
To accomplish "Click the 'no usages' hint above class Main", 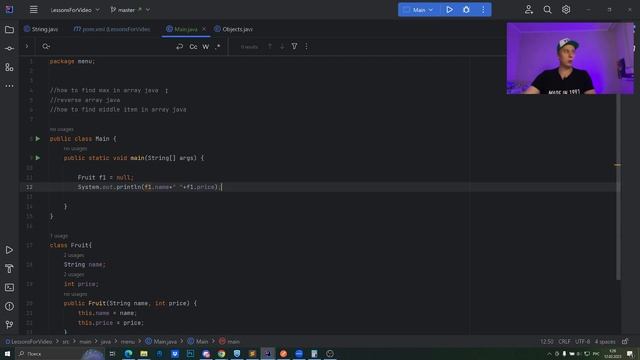I will click(x=61, y=129).
